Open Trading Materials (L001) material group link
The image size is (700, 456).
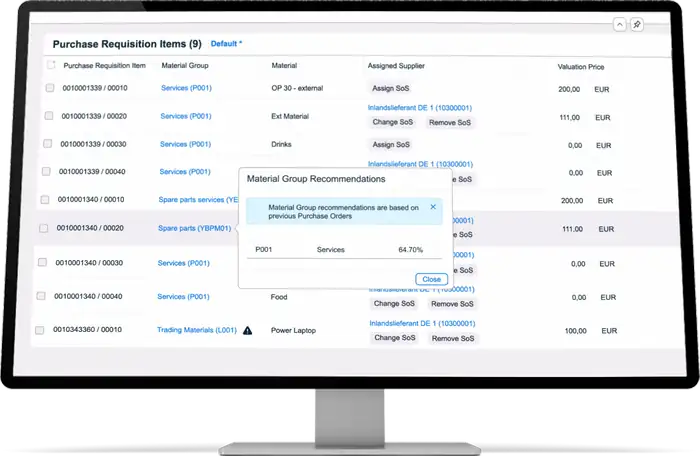197,330
